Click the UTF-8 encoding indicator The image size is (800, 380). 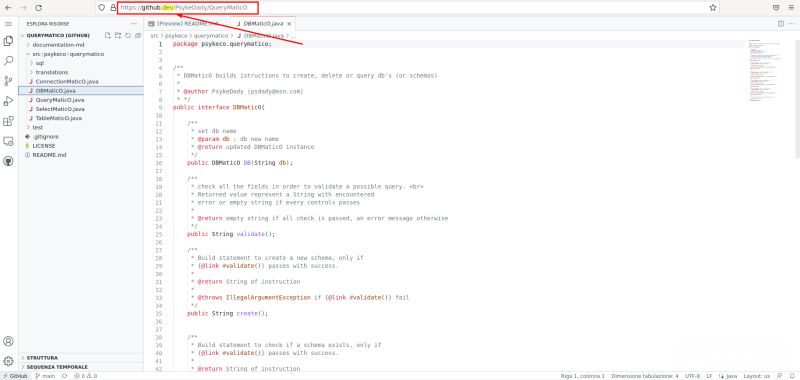click(x=692, y=376)
